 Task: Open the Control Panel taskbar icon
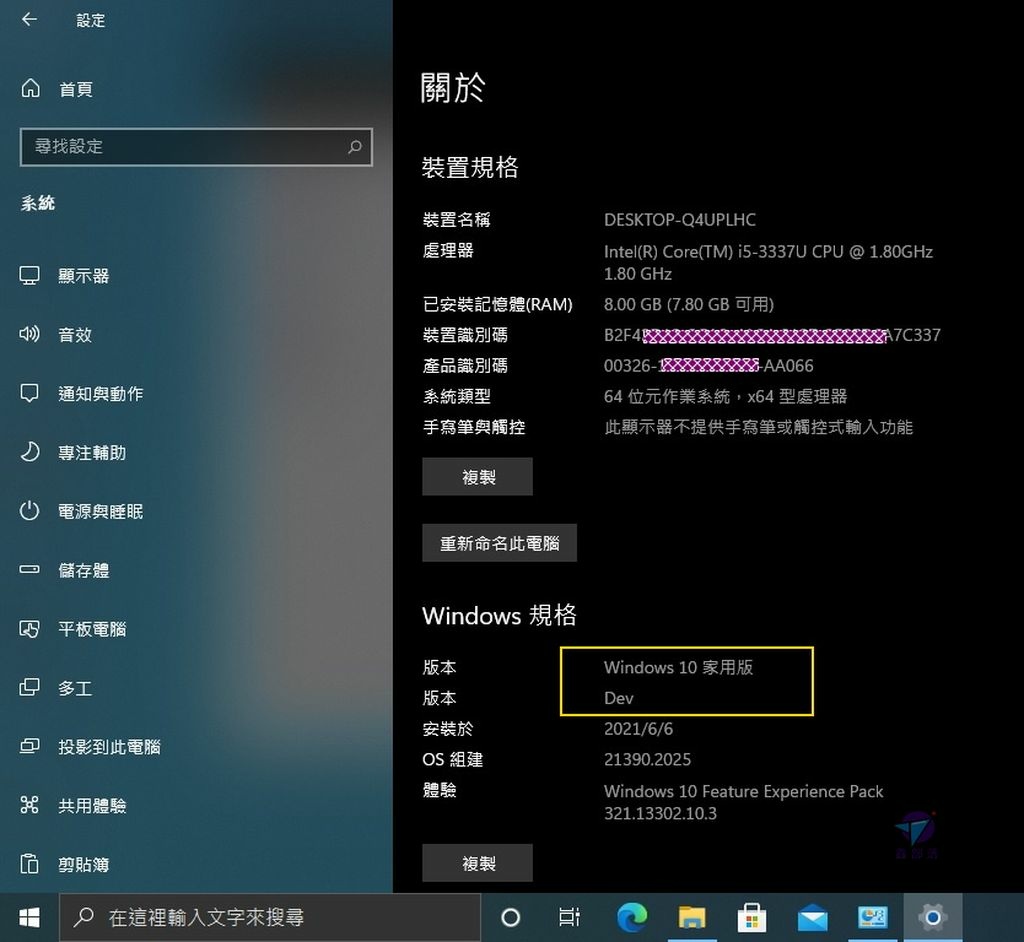tap(872, 918)
